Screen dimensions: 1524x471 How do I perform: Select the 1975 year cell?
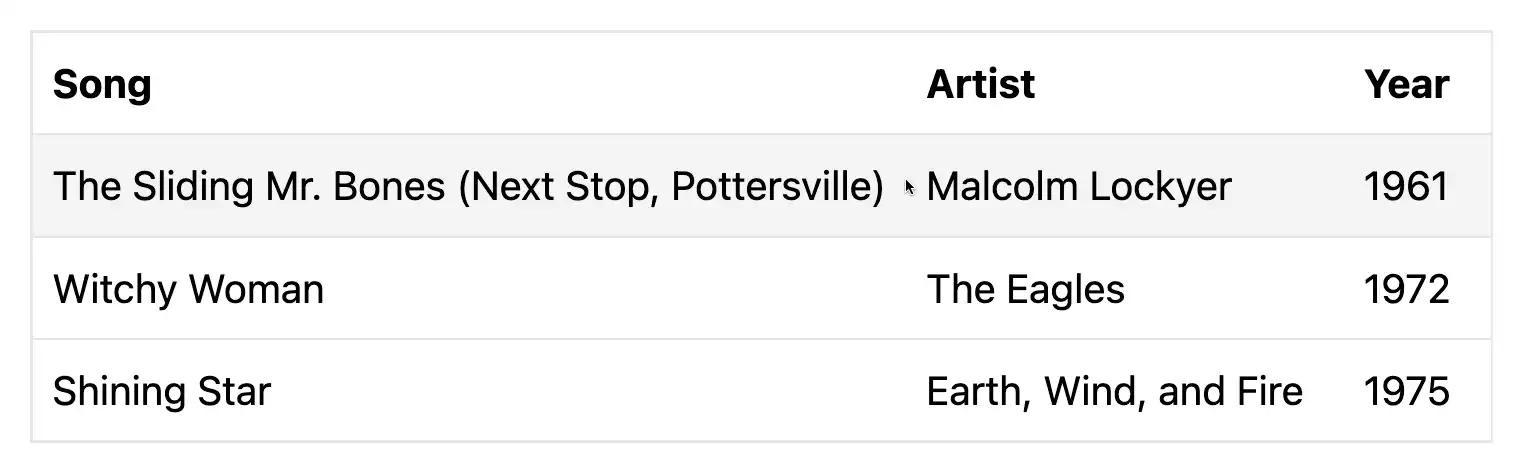(1405, 391)
